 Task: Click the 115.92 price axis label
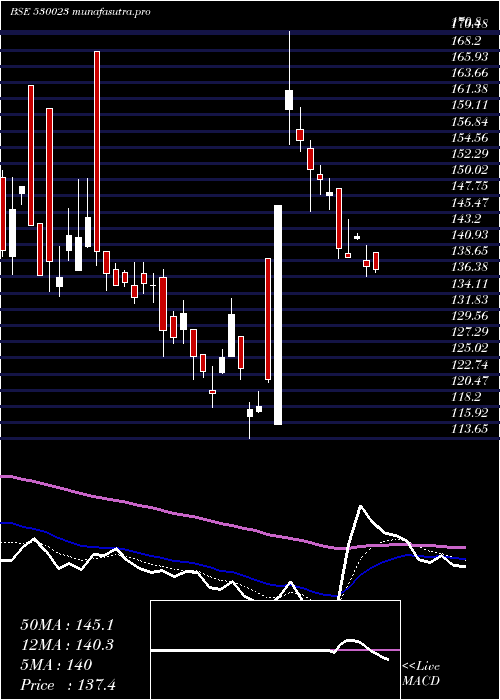(x=470, y=412)
